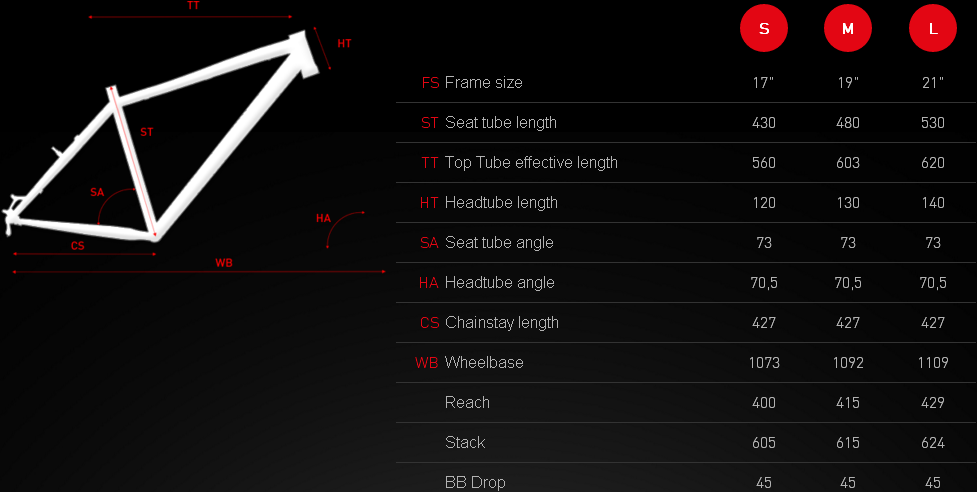Click the red L size badge
This screenshot has width=977, height=492.
[x=933, y=29]
